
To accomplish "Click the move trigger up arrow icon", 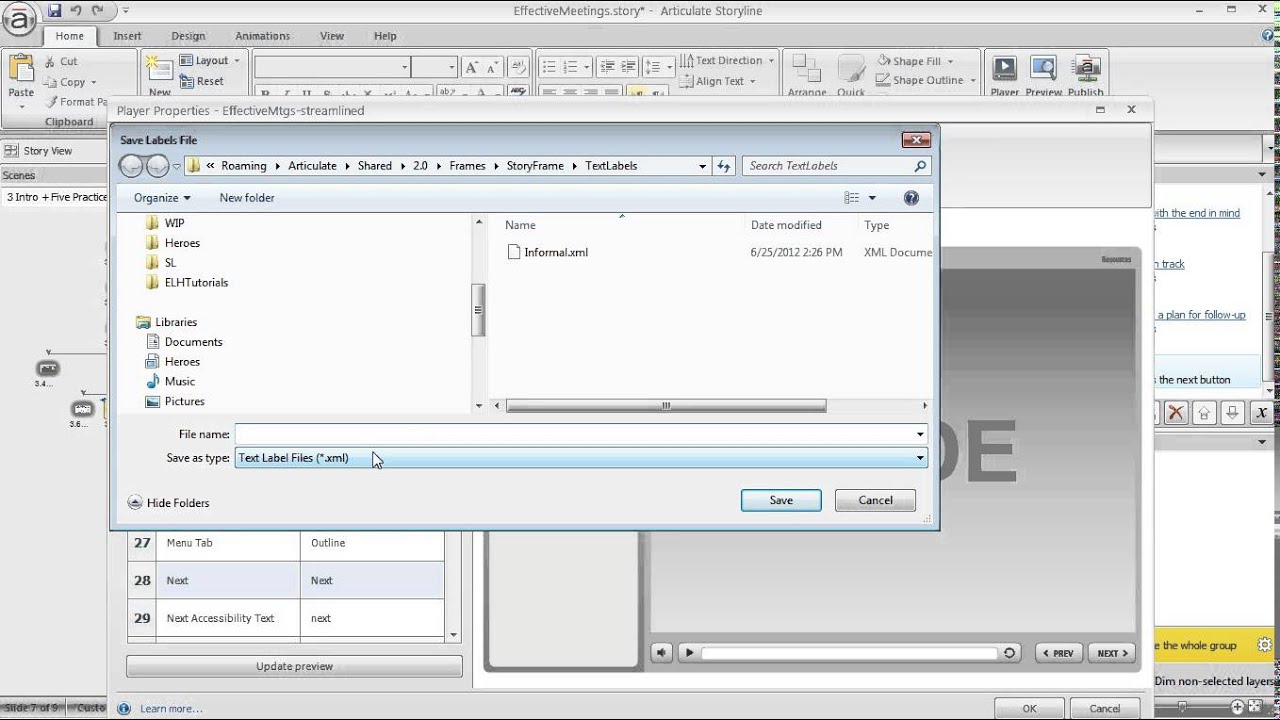I will (1204, 413).
